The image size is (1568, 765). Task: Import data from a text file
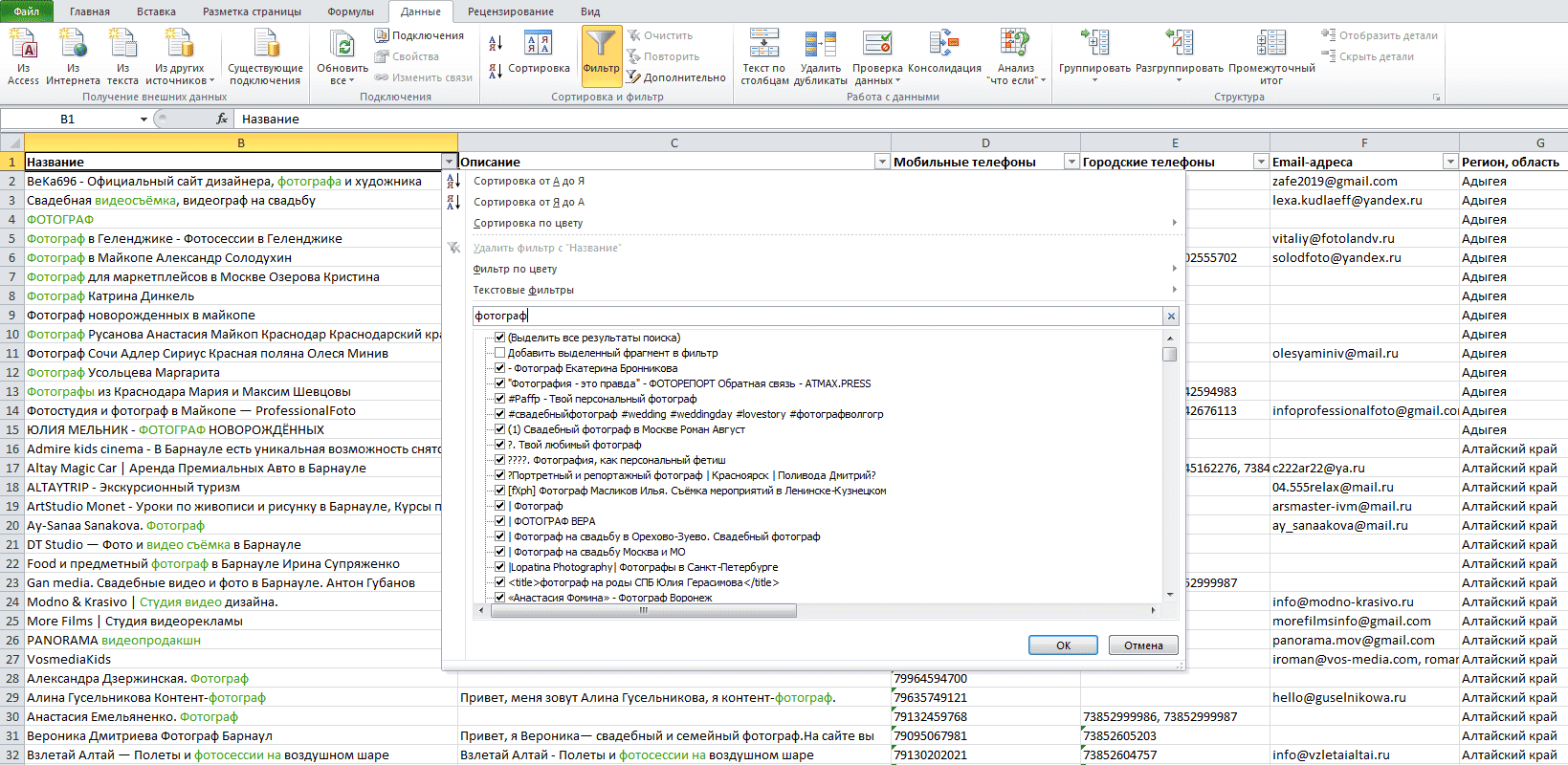click(x=122, y=57)
